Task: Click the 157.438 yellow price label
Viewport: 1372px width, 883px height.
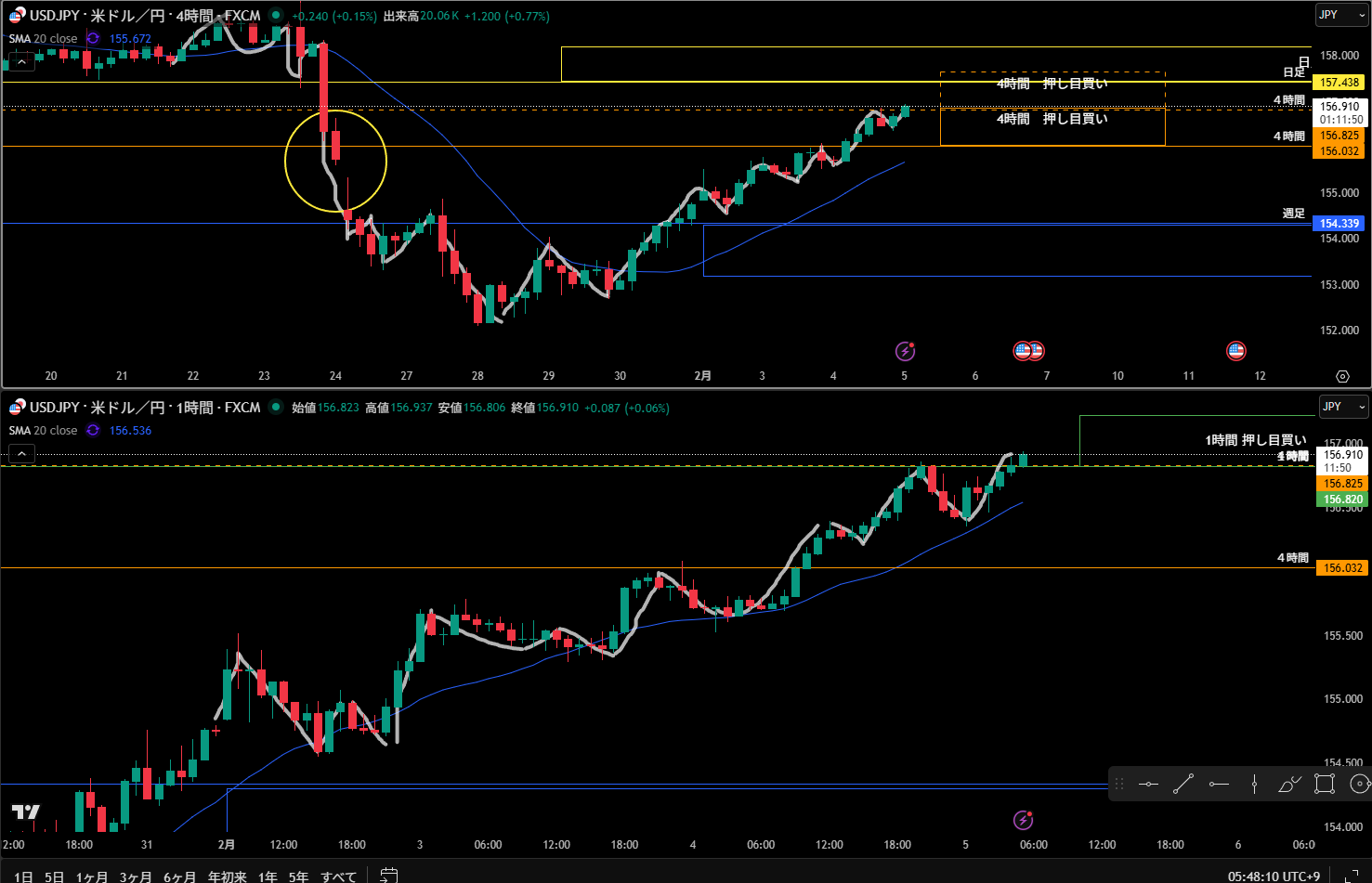Action: 1339,83
